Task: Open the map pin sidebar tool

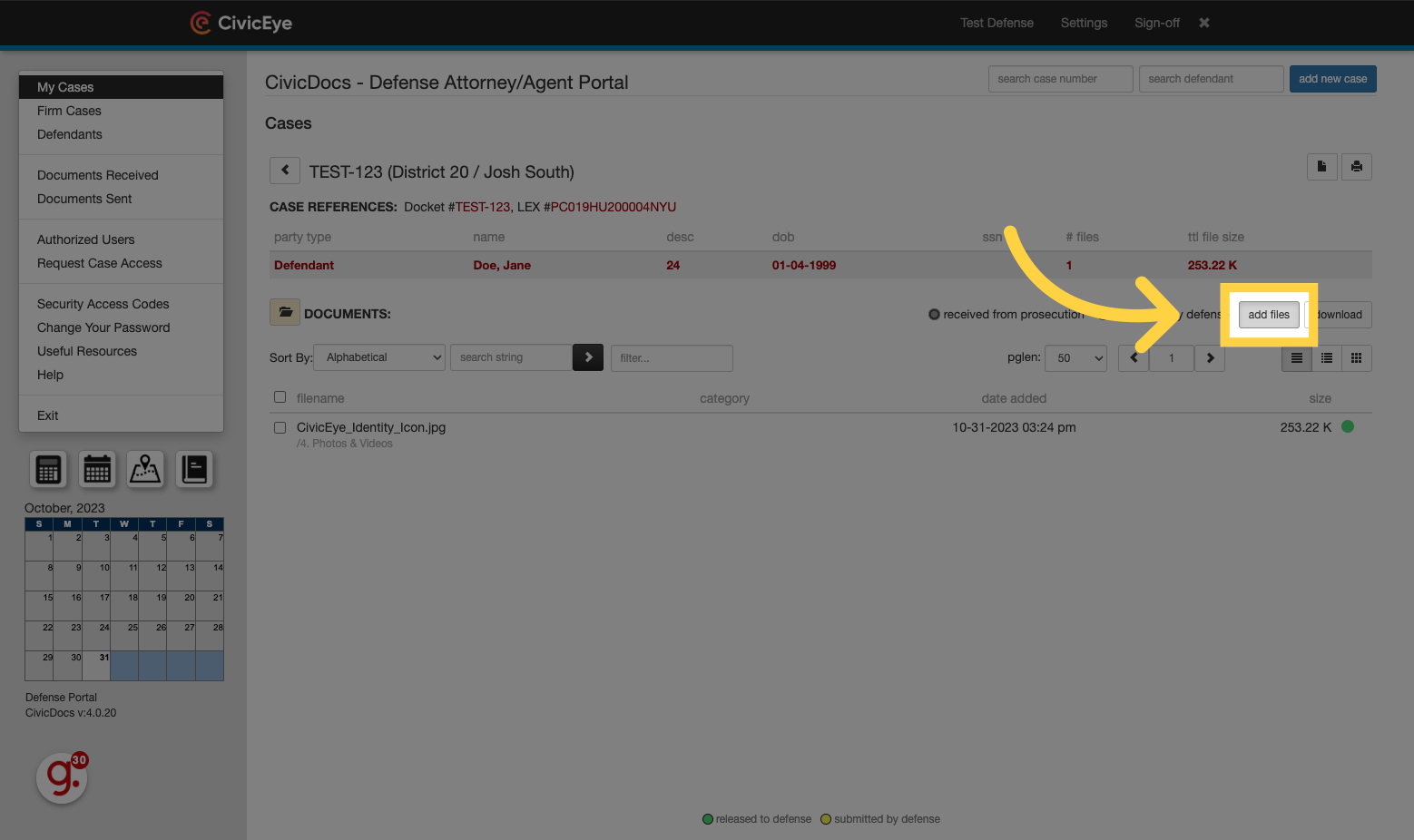Action: click(145, 469)
